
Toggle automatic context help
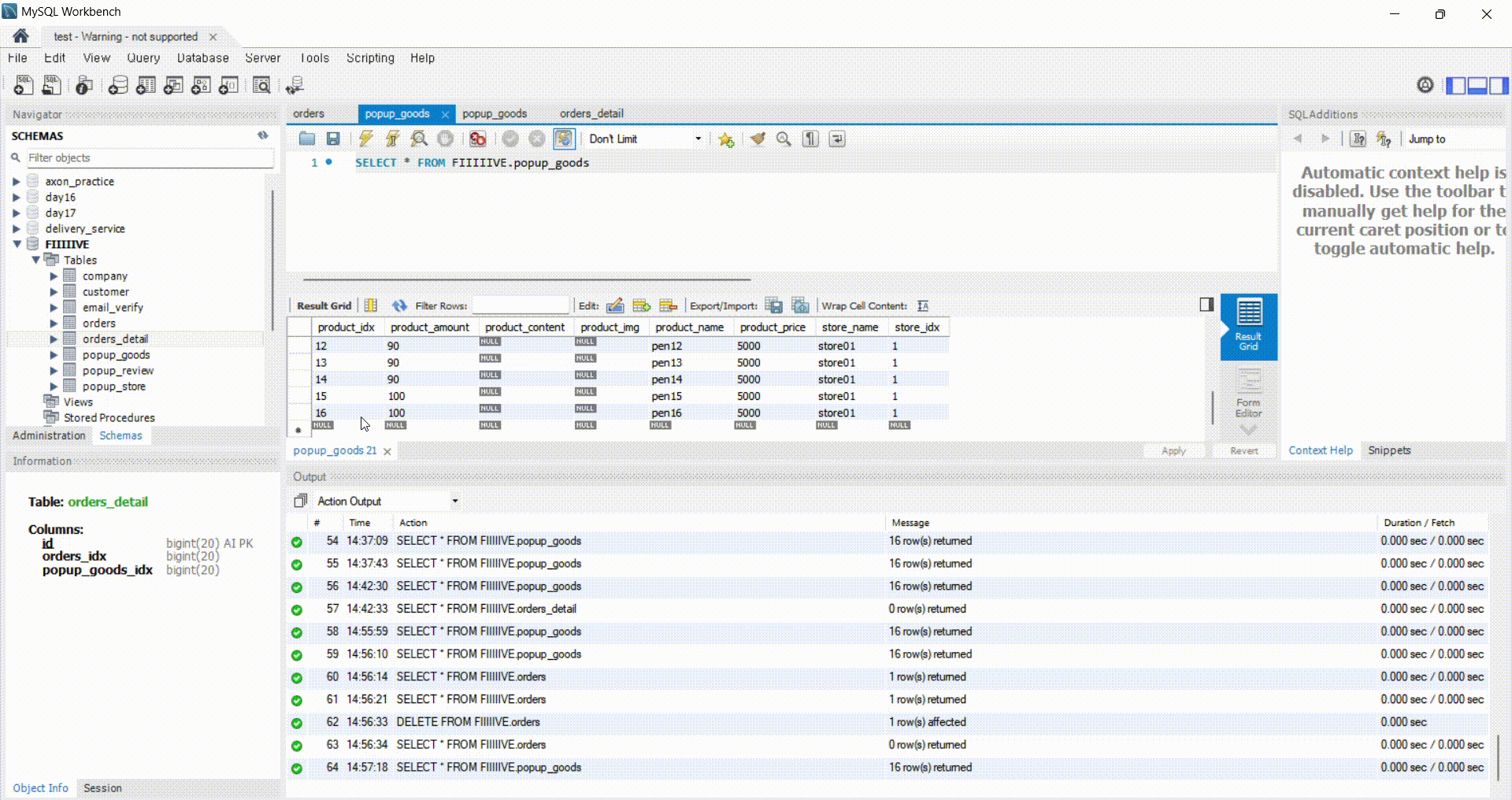point(1384,139)
